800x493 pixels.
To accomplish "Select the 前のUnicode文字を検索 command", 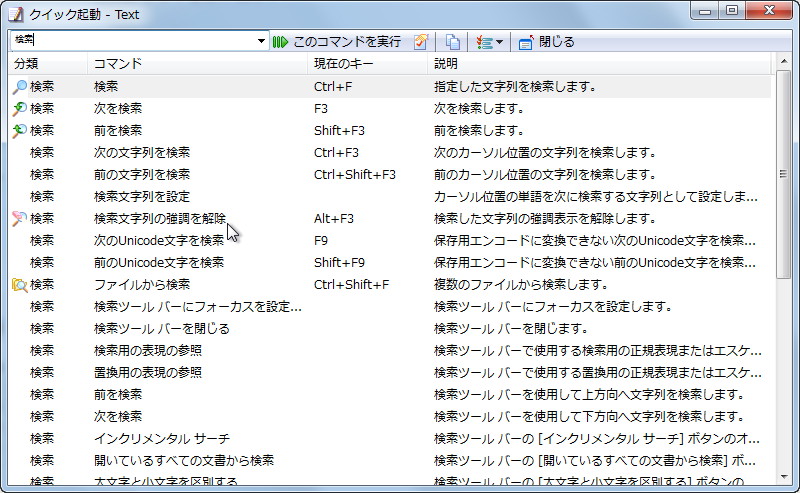I will (159, 262).
